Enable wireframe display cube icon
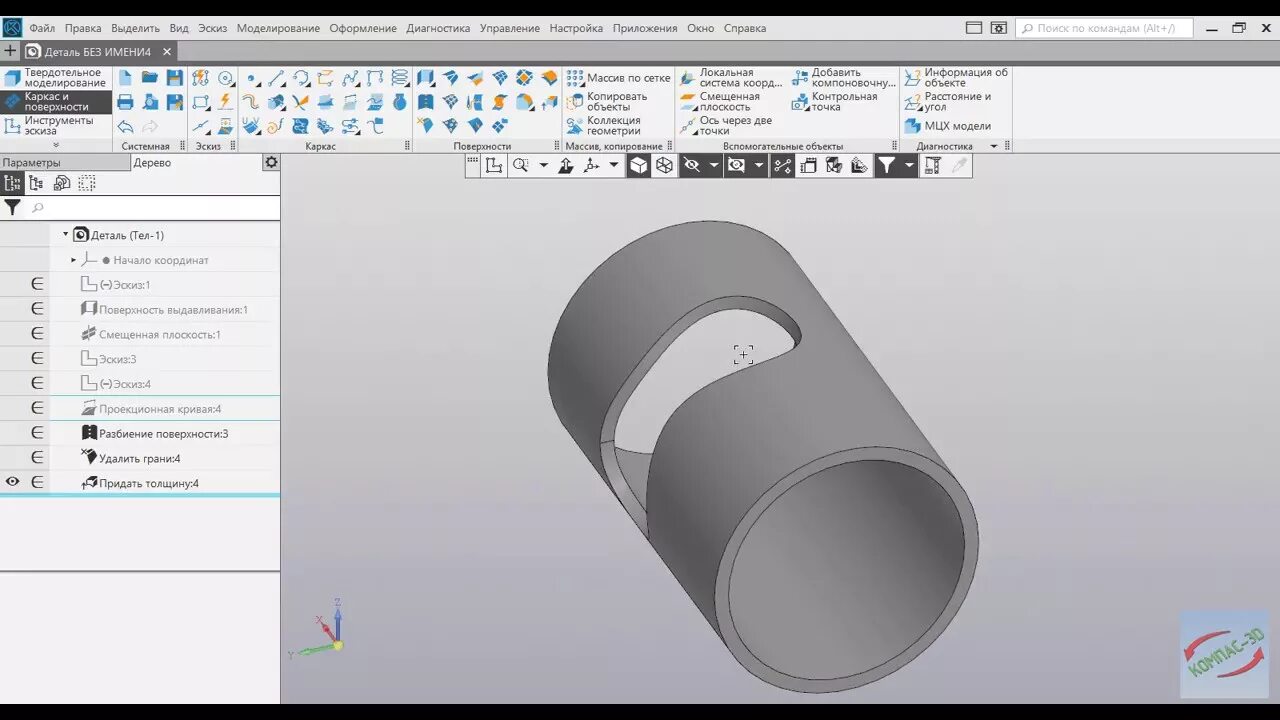This screenshot has width=1280, height=720. coord(664,165)
